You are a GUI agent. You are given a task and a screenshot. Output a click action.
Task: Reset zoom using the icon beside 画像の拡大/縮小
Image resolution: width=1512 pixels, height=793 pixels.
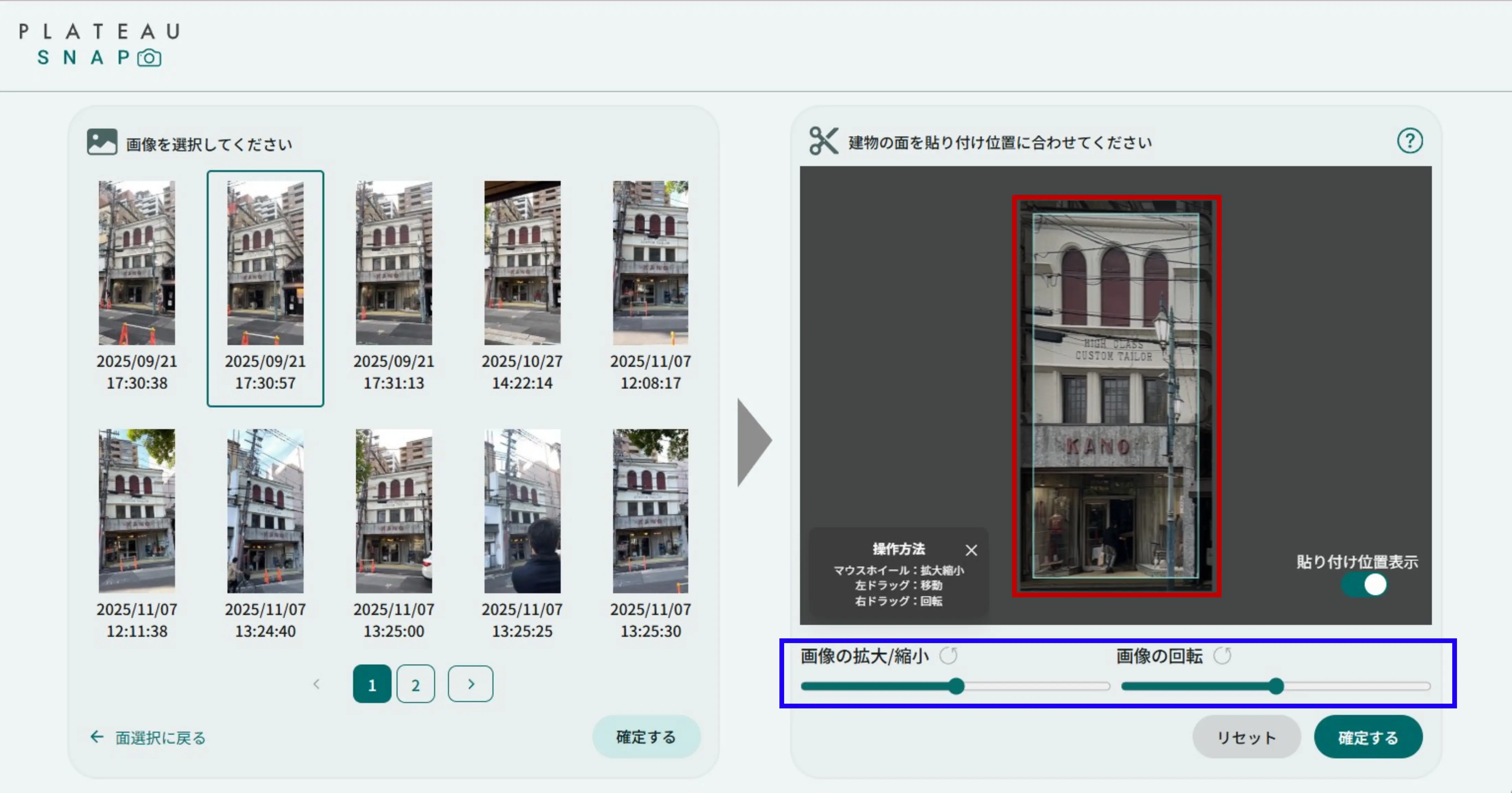pos(949,656)
